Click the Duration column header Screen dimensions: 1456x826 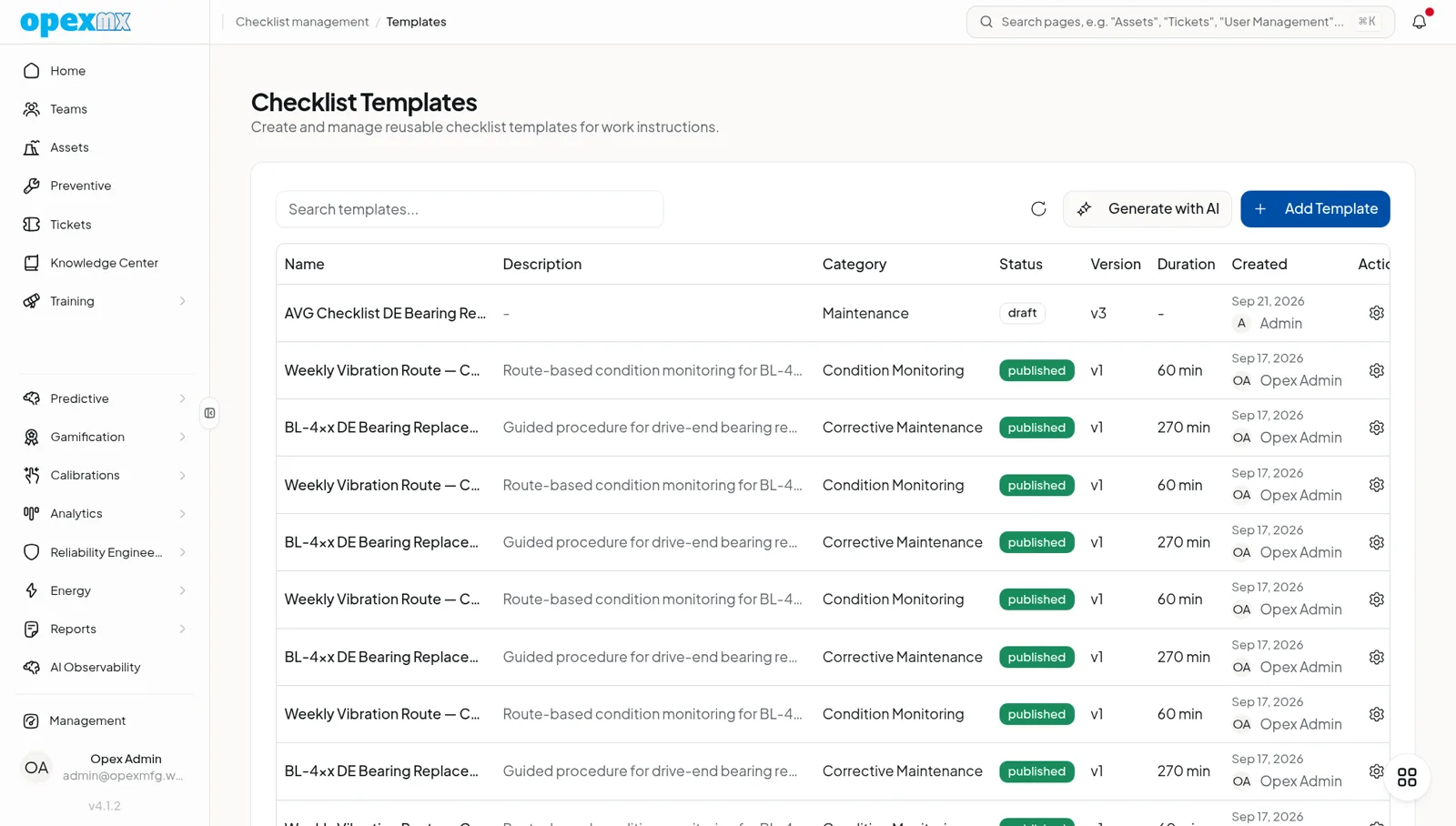click(x=1186, y=264)
